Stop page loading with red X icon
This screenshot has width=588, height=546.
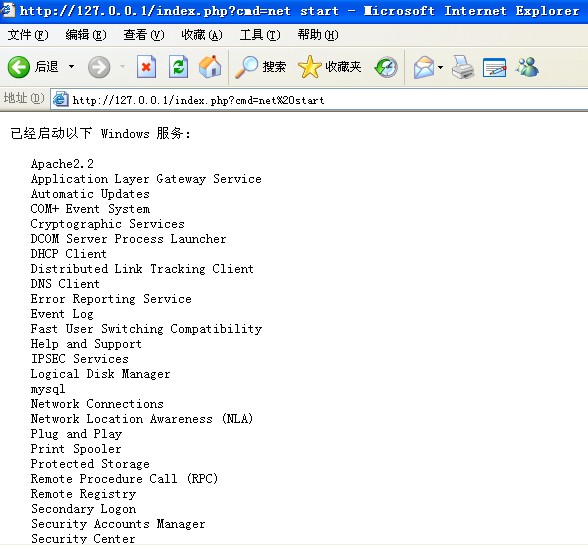click(146, 67)
